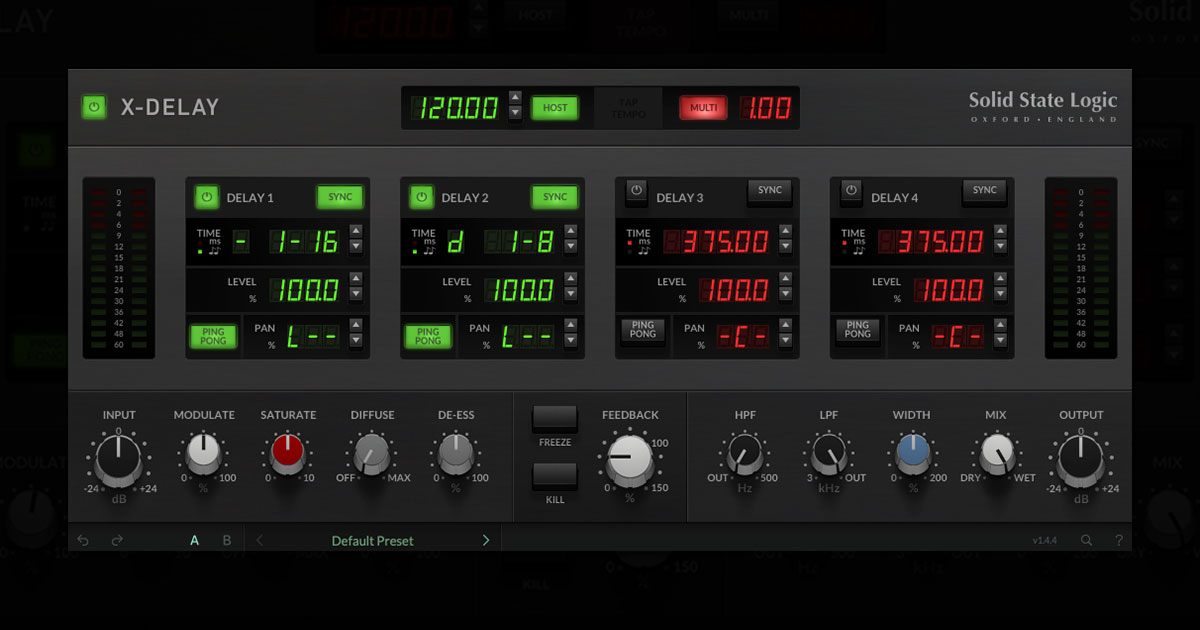Click the previous preset left chevron

click(258, 539)
